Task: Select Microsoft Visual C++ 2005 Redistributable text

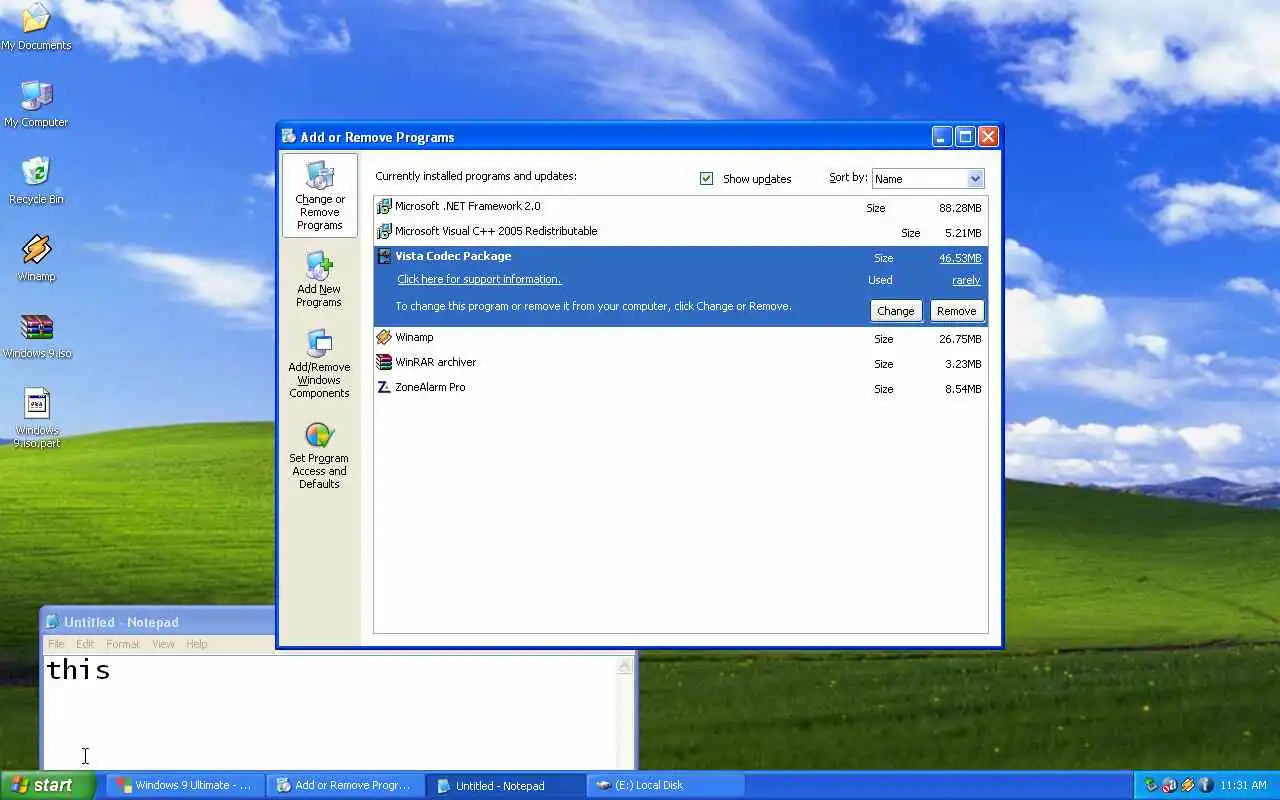Action: 496,231
